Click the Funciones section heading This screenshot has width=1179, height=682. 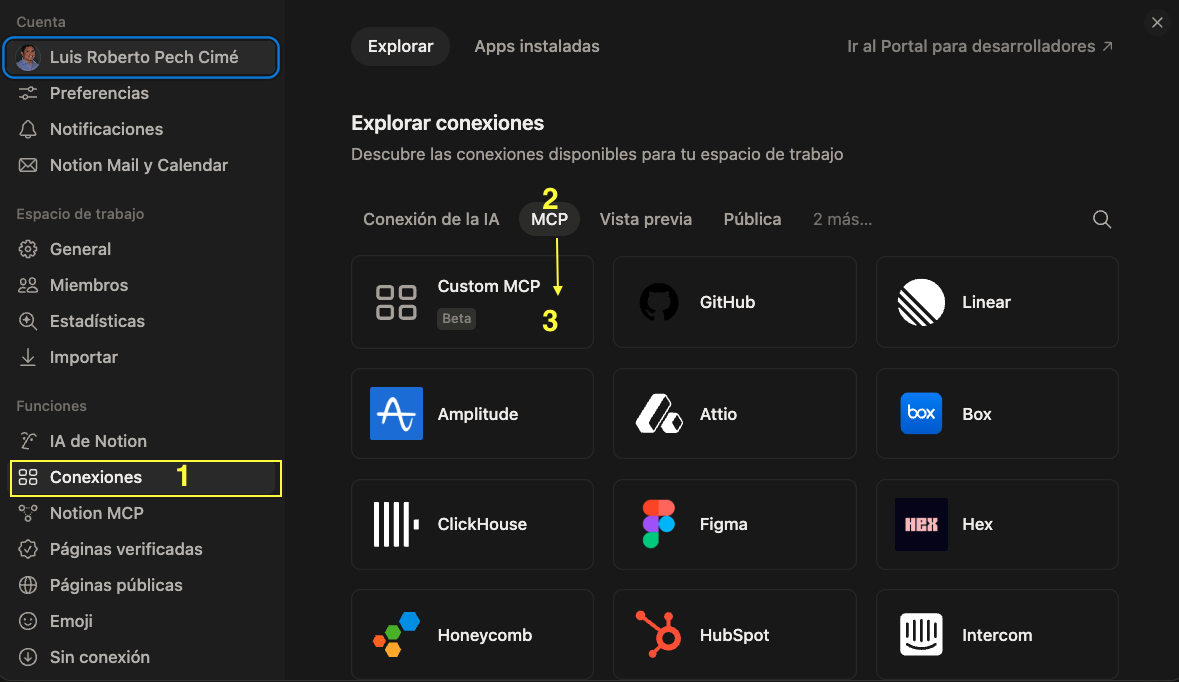[x=51, y=406]
